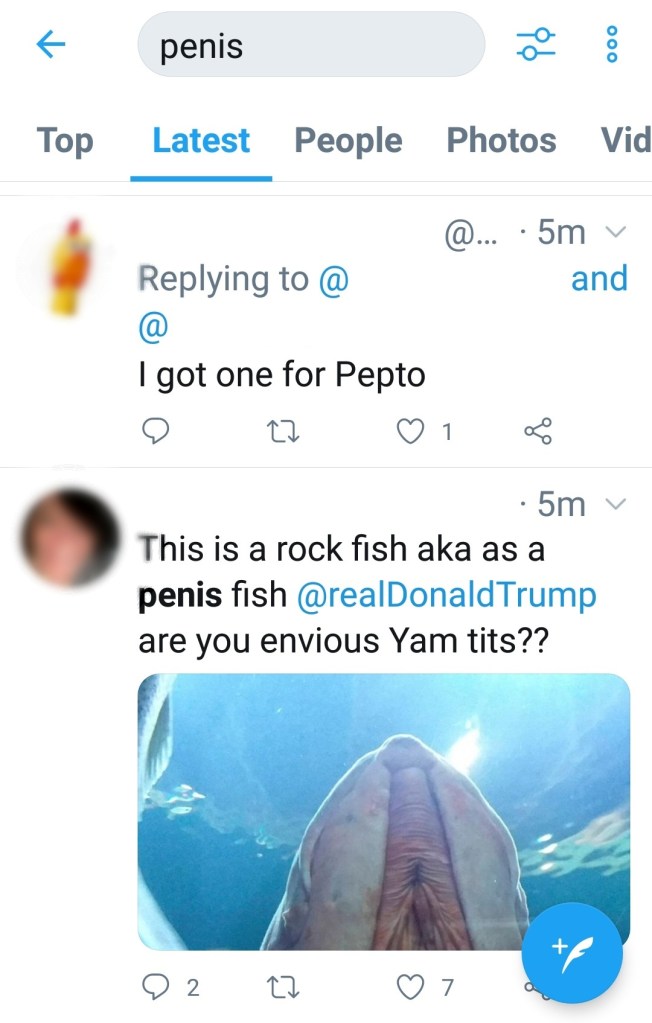
Task: Share the rock fish tweet
Action: [538, 986]
